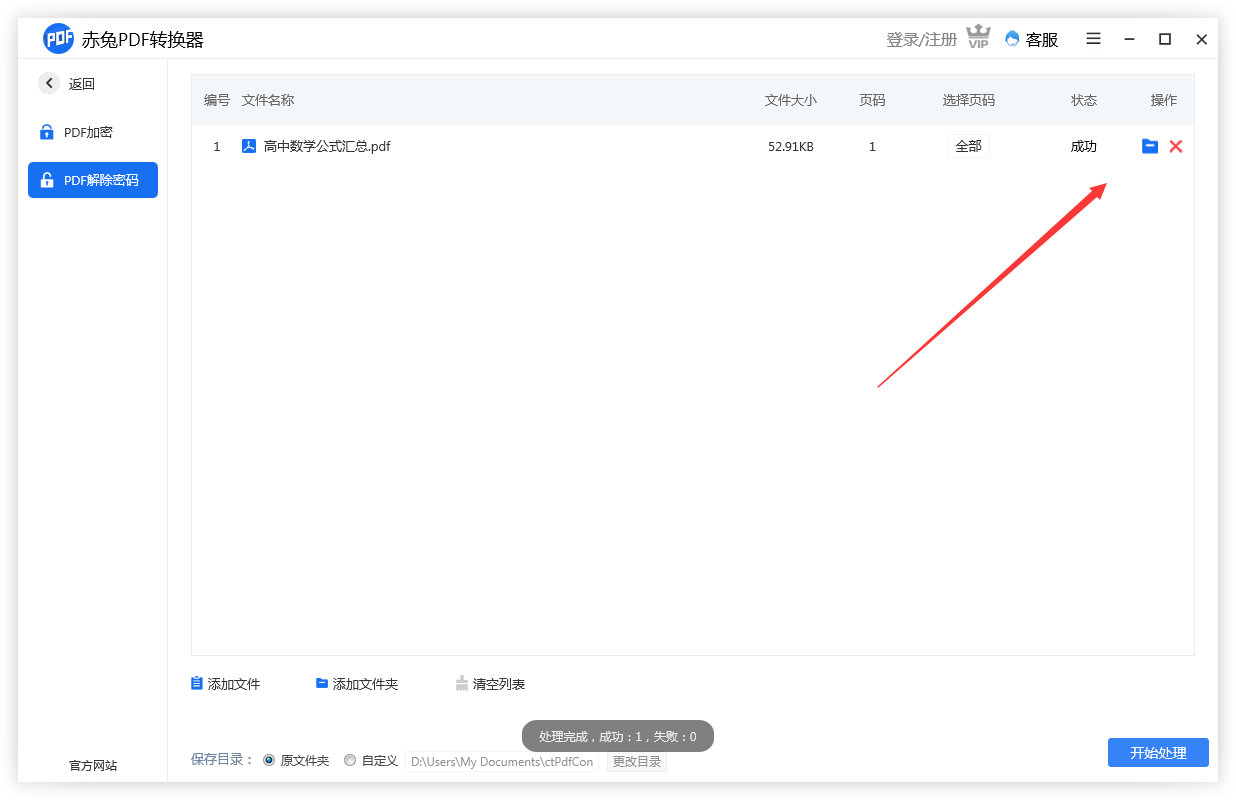
Task: Click the 赤兔PDF转换器 logo icon
Action: click(x=59, y=39)
